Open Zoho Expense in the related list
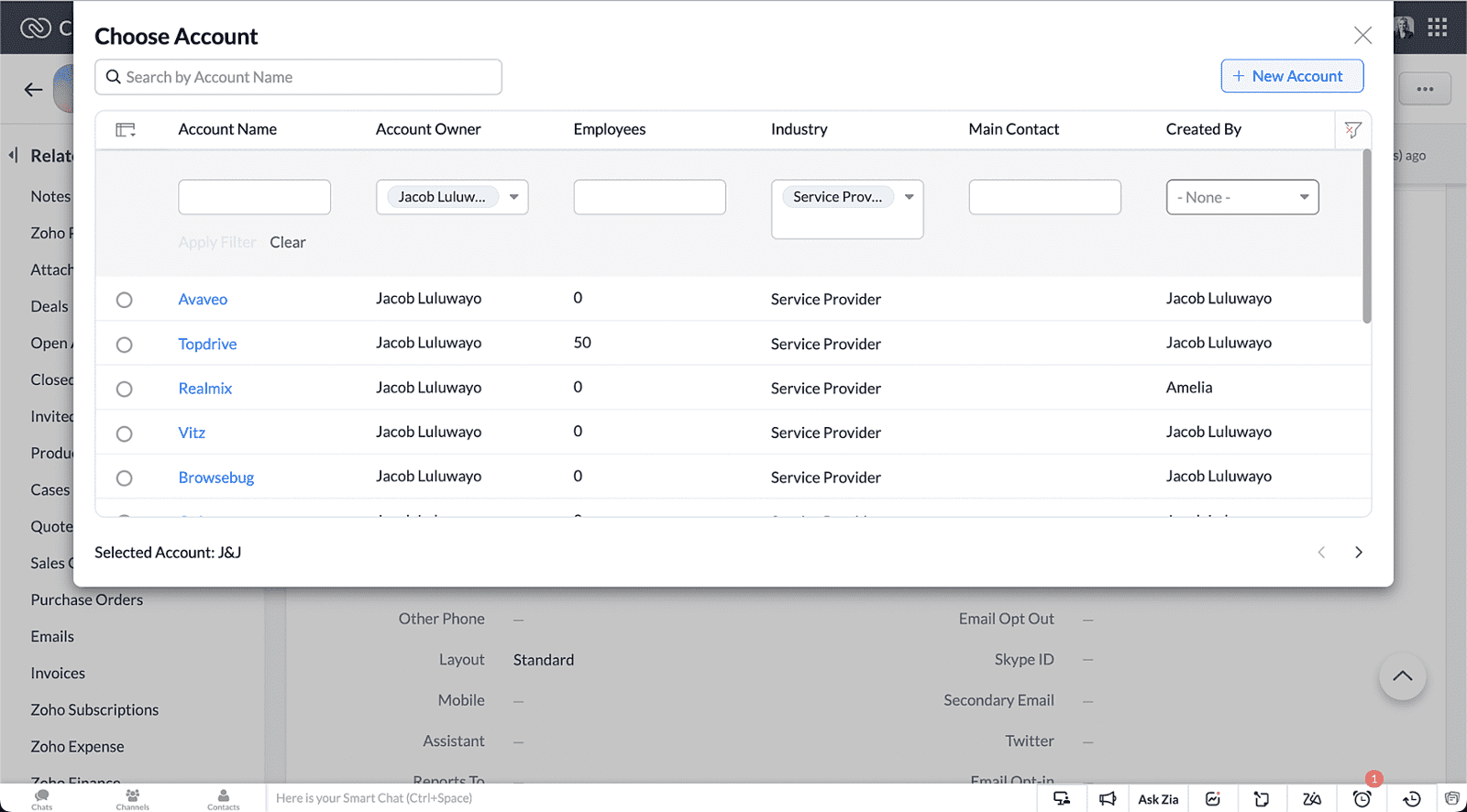This screenshot has width=1467, height=812. [77, 746]
